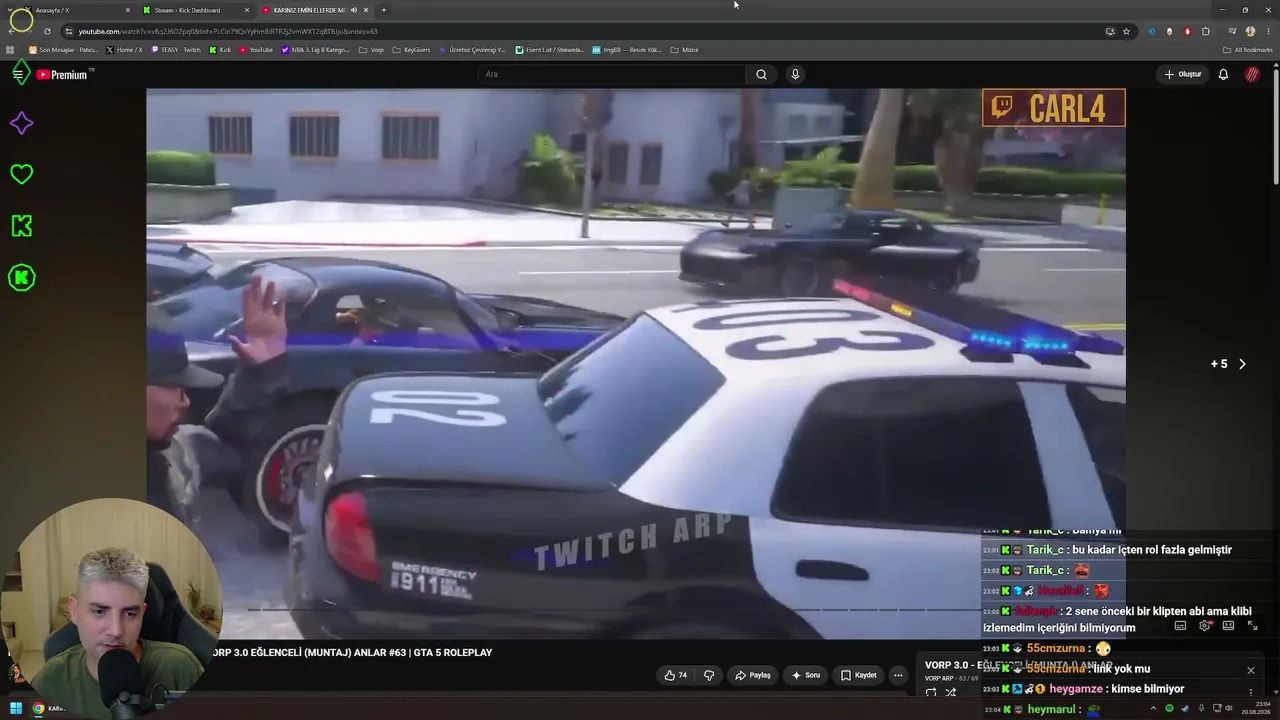
Task: Click the video title GTA 5 ROLEPLAY
Action: [352, 652]
